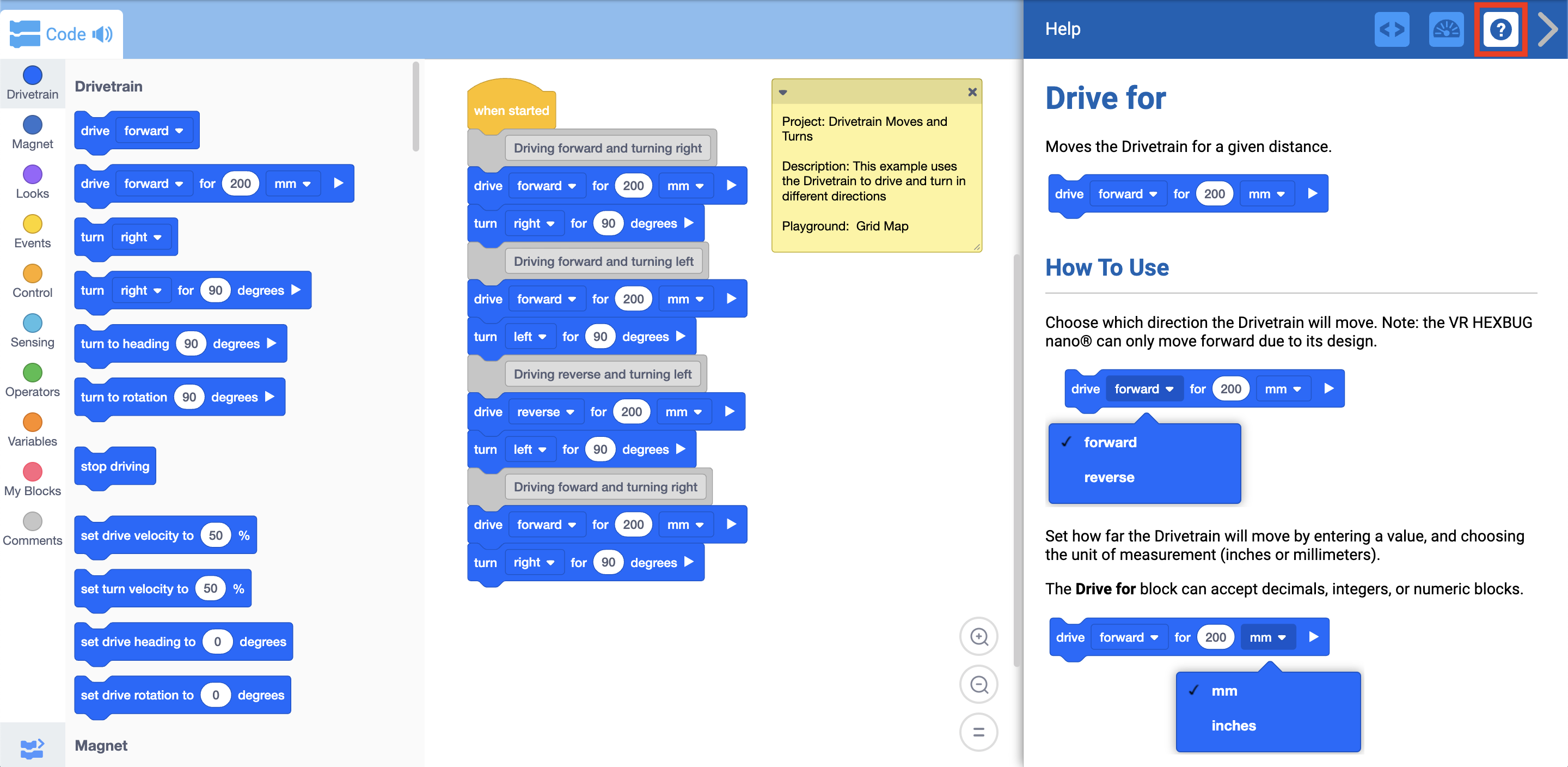Select the Sensing sidebar icon
The height and width of the screenshot is (767, 1568).
pyautogui.click(x=32, y=323)
